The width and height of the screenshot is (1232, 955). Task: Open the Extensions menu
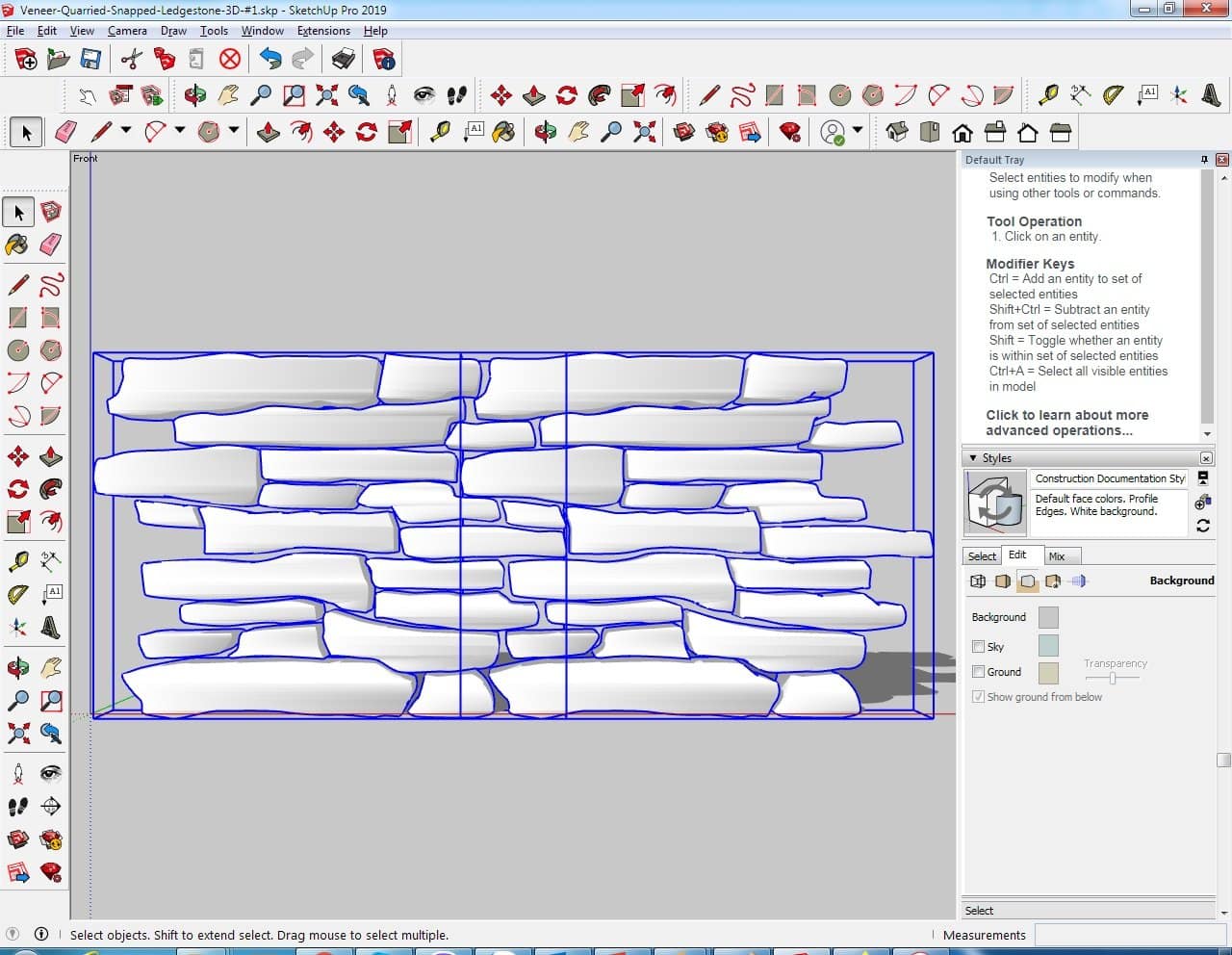(323, 31)
